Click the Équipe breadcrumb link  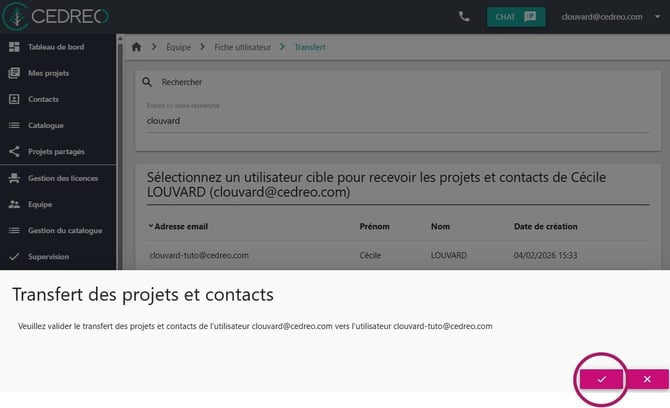(179, 47)
